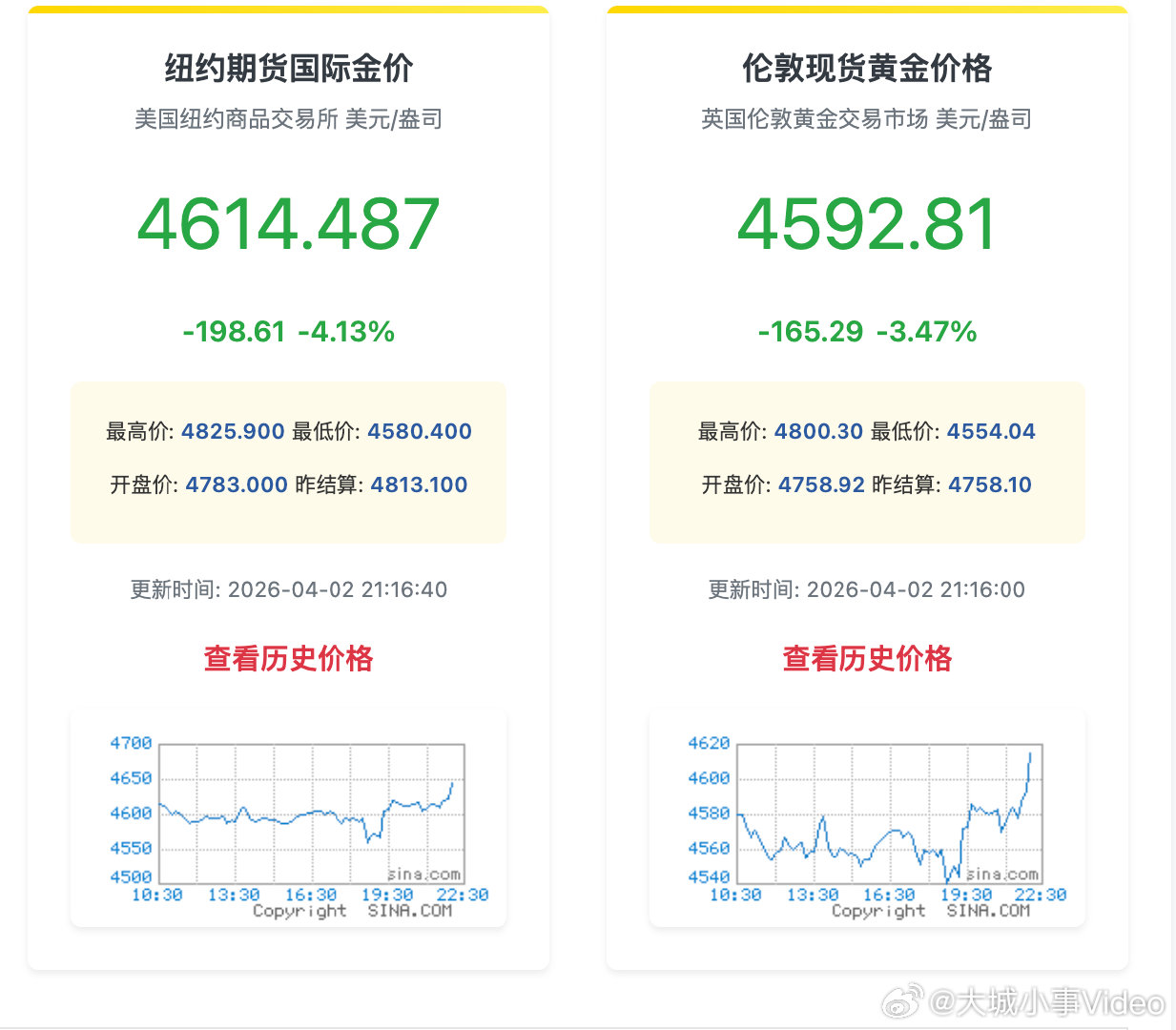The image size is (1176, 1030).
Task: Click the update time text on right card
Action: tap(866, 589)
